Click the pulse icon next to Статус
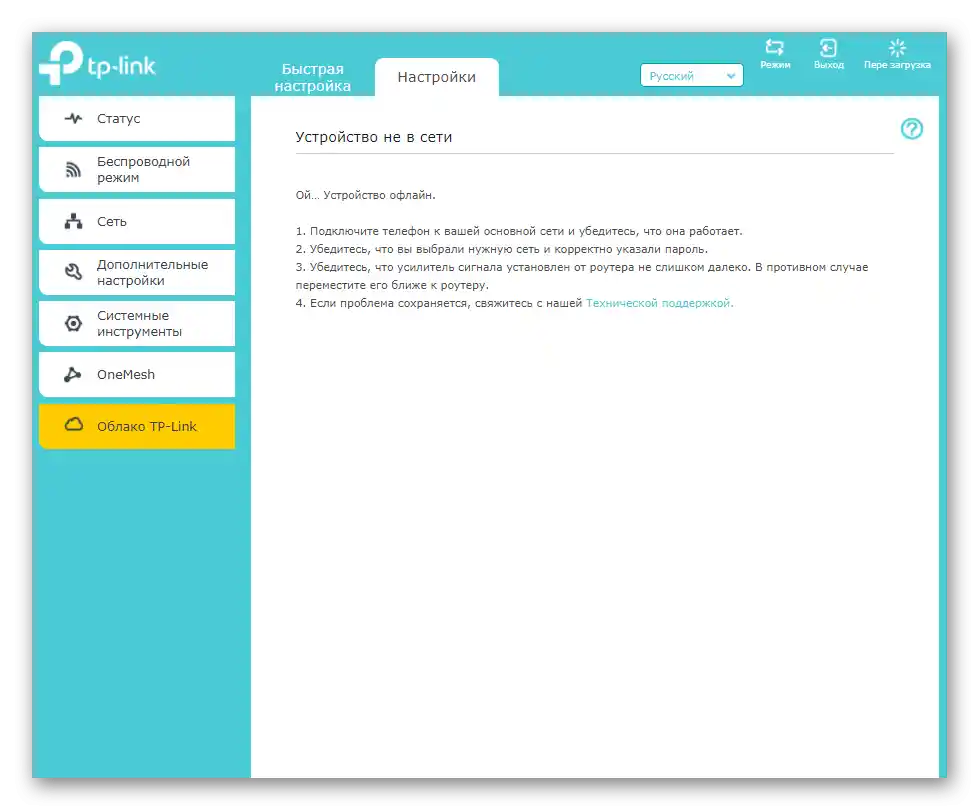This screenshot has width=979, height=810. tap(74, 118)
